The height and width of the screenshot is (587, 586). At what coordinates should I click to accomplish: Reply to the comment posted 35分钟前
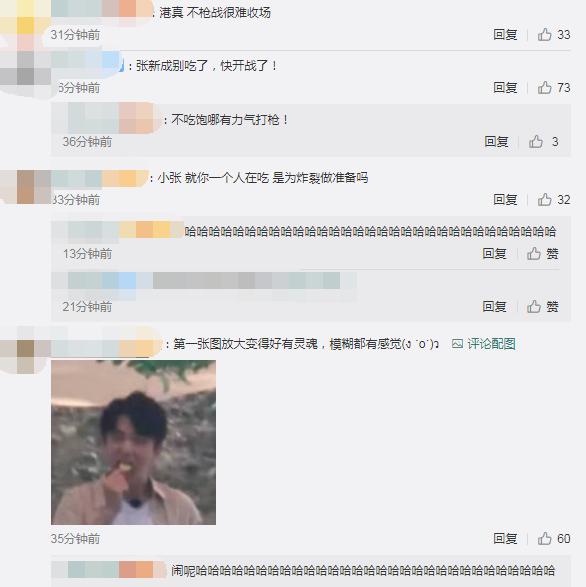(505, 538)
